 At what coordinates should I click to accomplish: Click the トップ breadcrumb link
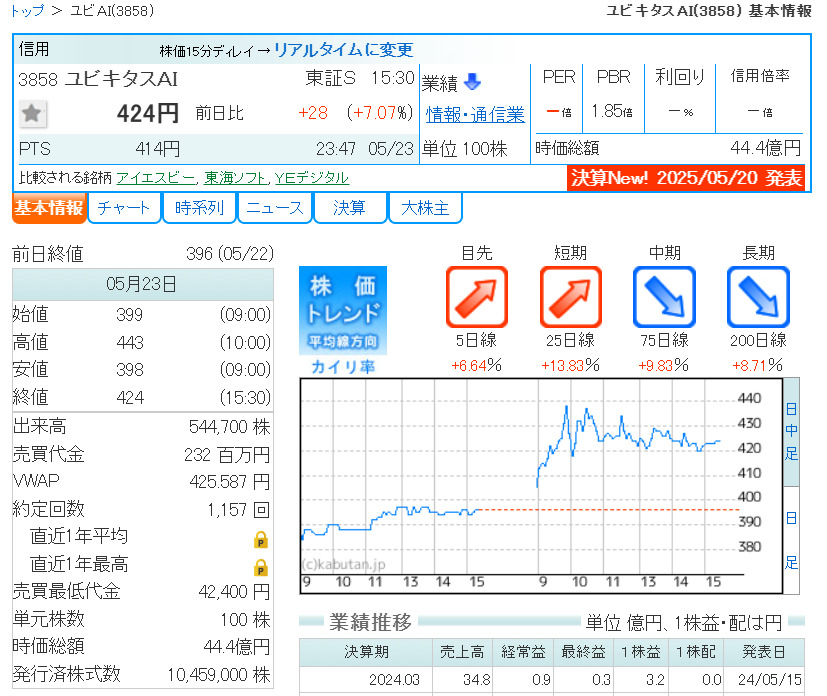(27, 11)
